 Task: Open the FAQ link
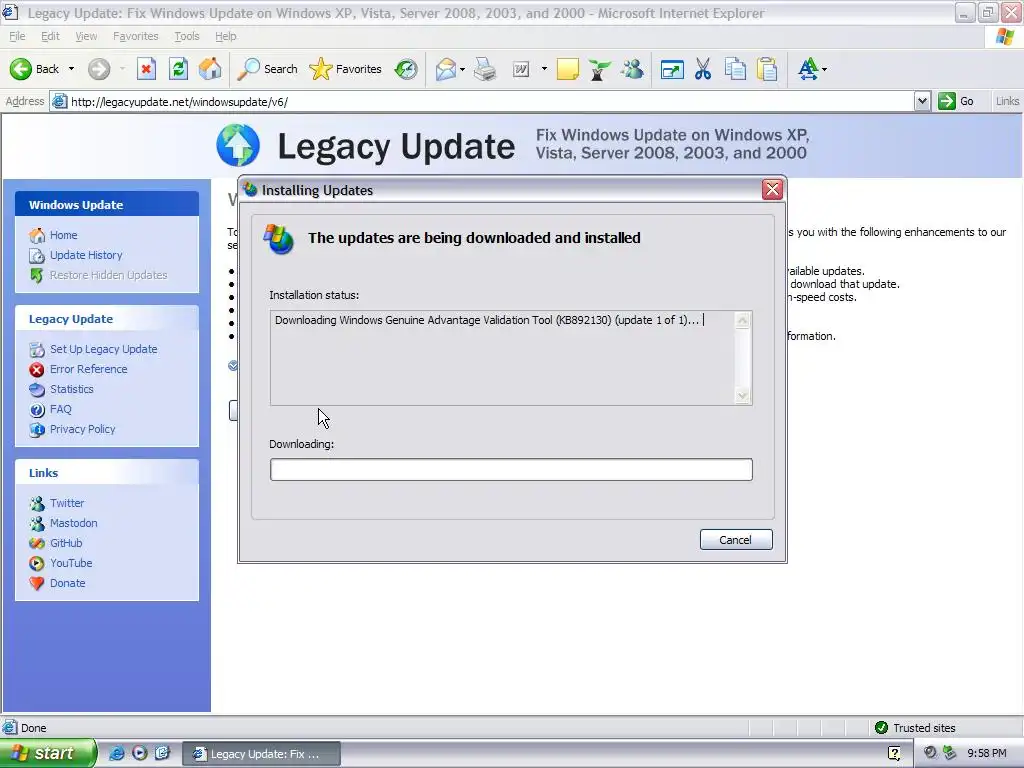pos(61,409)
